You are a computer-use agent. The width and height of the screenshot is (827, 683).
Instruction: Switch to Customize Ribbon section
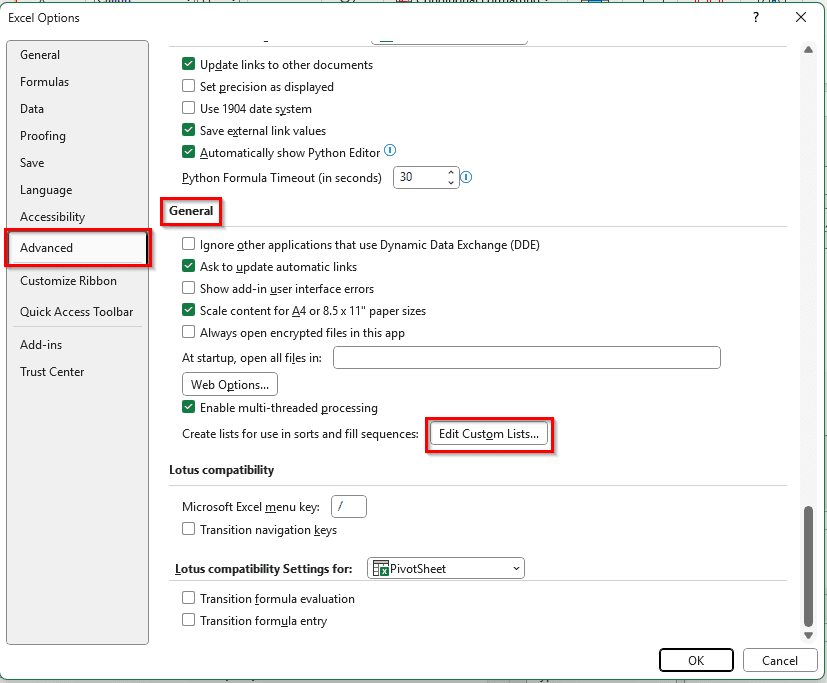68,281
